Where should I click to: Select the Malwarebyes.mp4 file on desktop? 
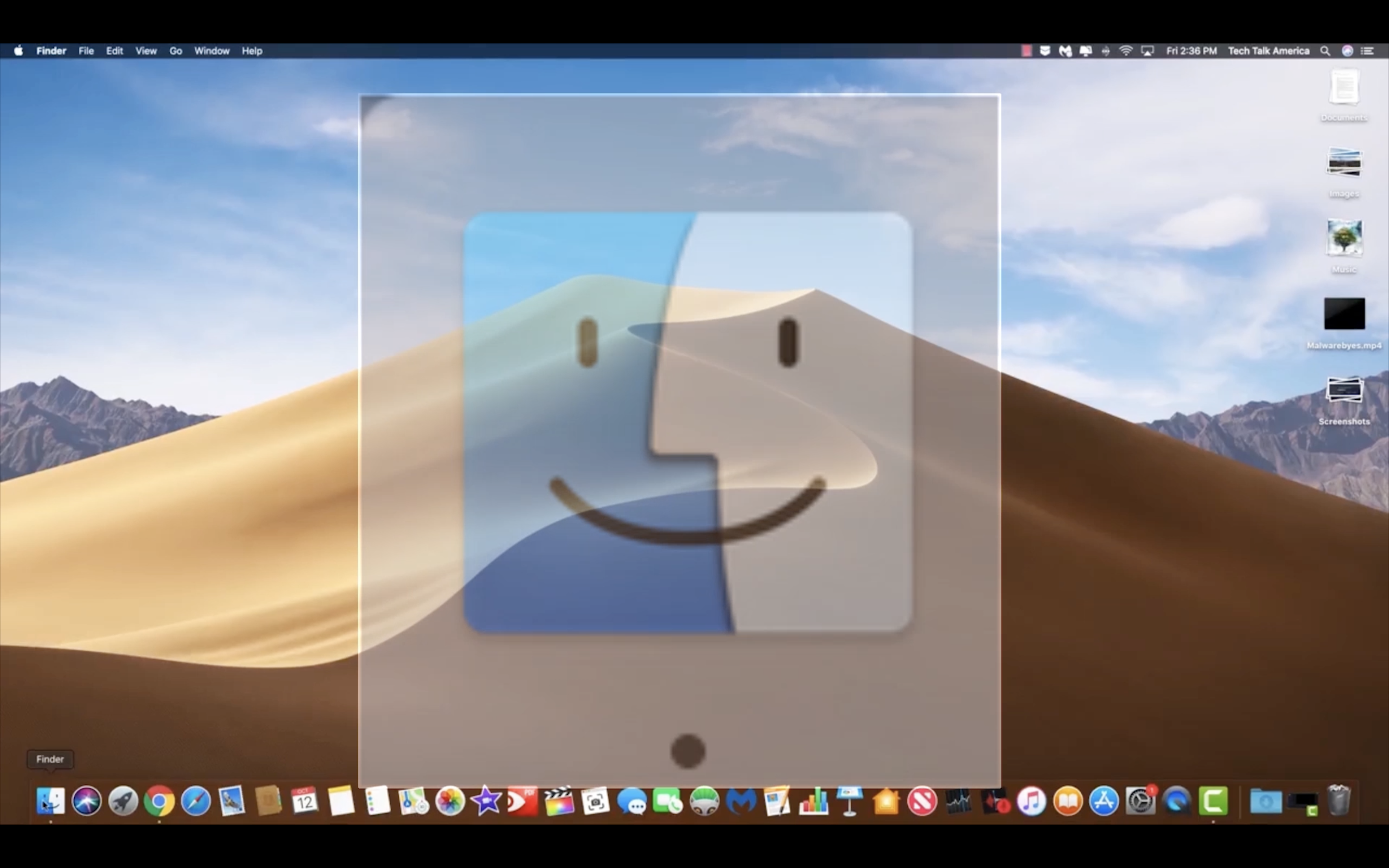pyautogui.click(x=1344, y=323)
